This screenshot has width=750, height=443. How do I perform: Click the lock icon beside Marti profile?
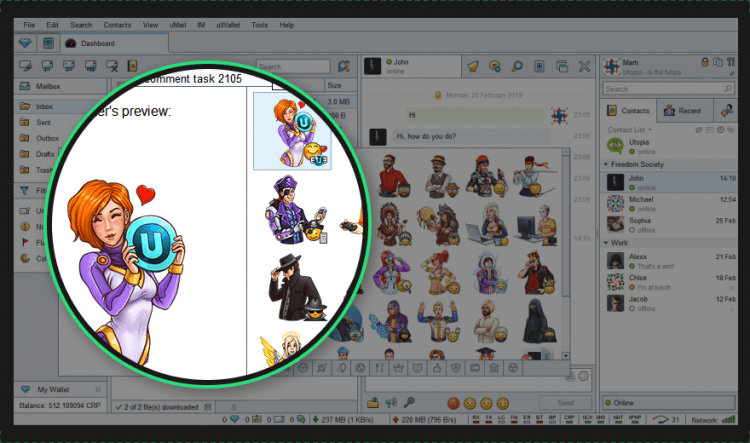706,62
